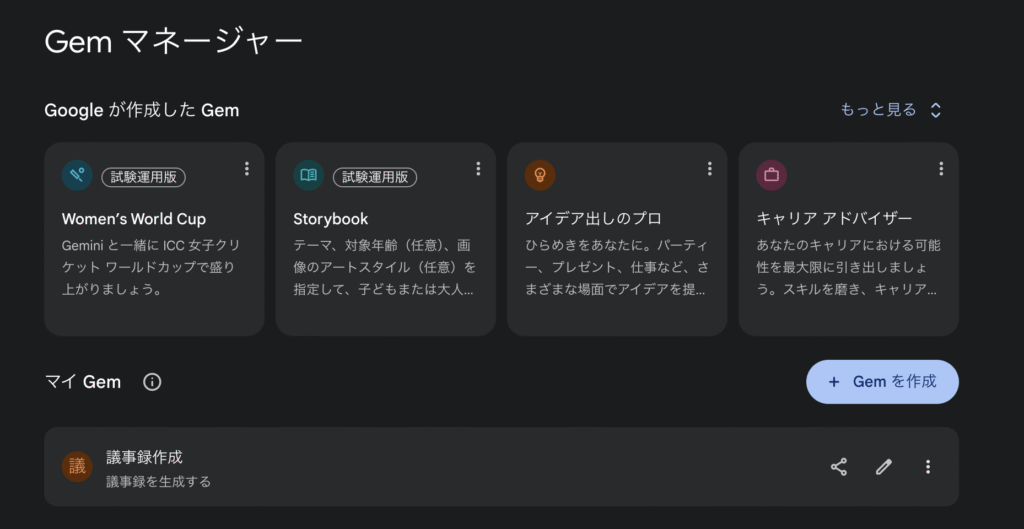
Task: Click the キャリア アドバイザー briefcase icon
Action: tap(771, 176)
